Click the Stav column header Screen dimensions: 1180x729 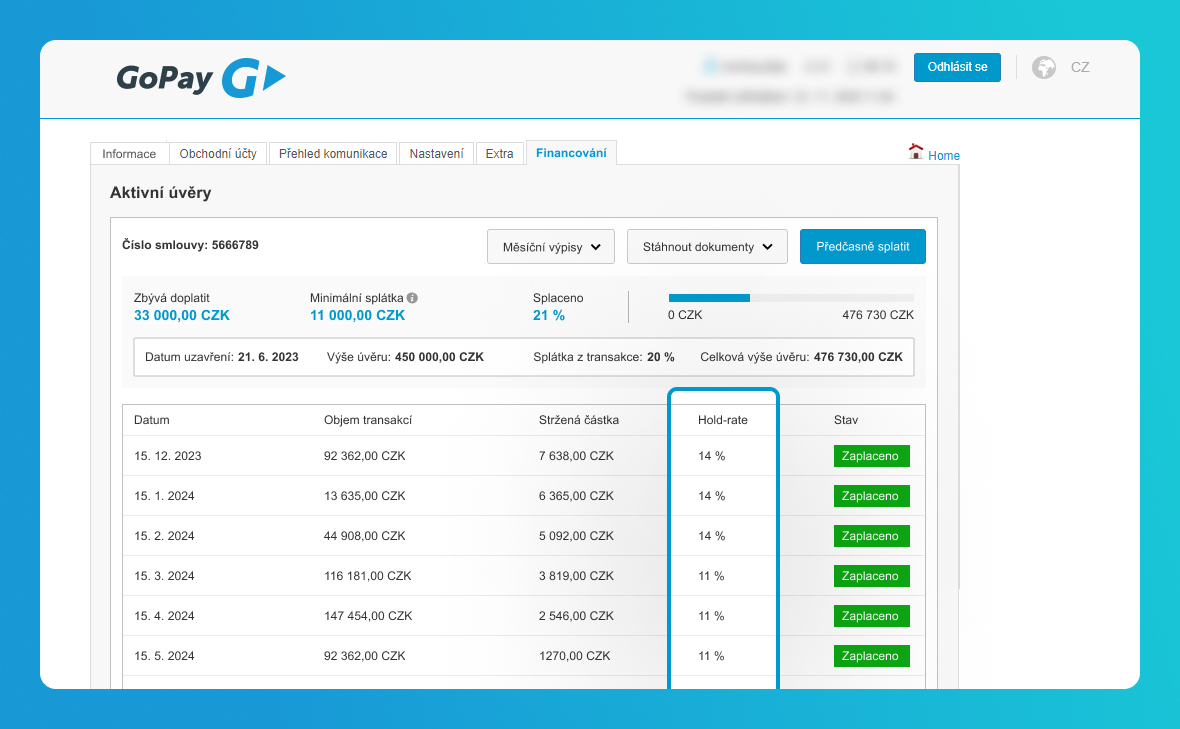pos(846,420)
